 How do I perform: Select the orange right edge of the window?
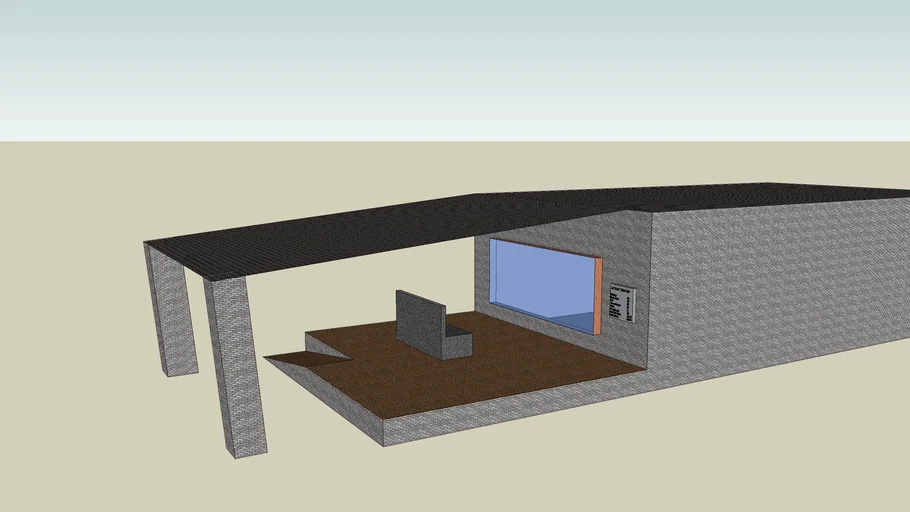(599, 296)
